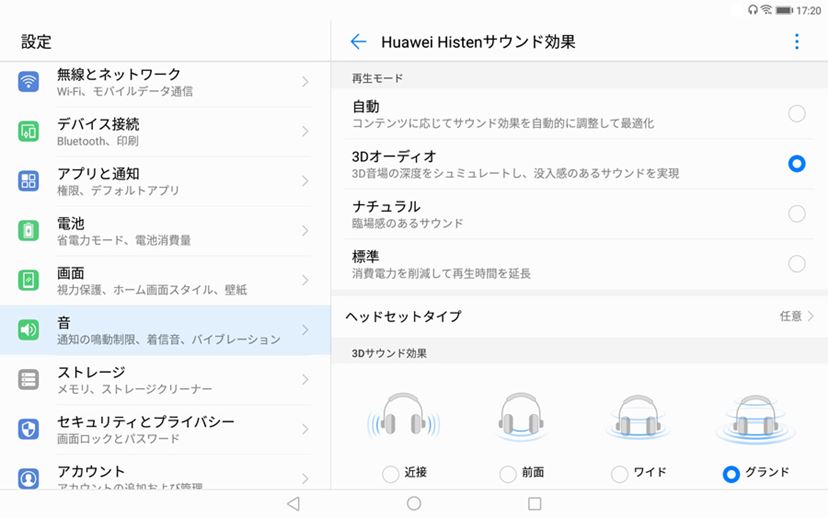This screenshot has width=828, height=518.
Task: Select the ナチュラル radio button
Action: [797, 214]
